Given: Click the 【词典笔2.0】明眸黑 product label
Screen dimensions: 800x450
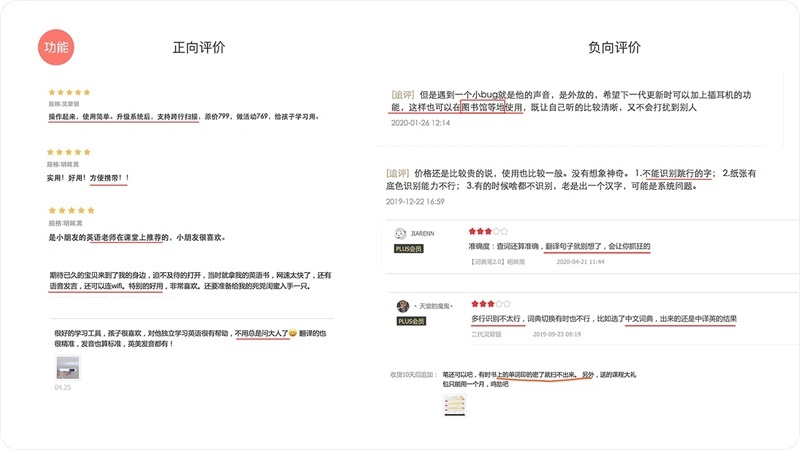Looking at the screenshot, I should click(497, 262).
